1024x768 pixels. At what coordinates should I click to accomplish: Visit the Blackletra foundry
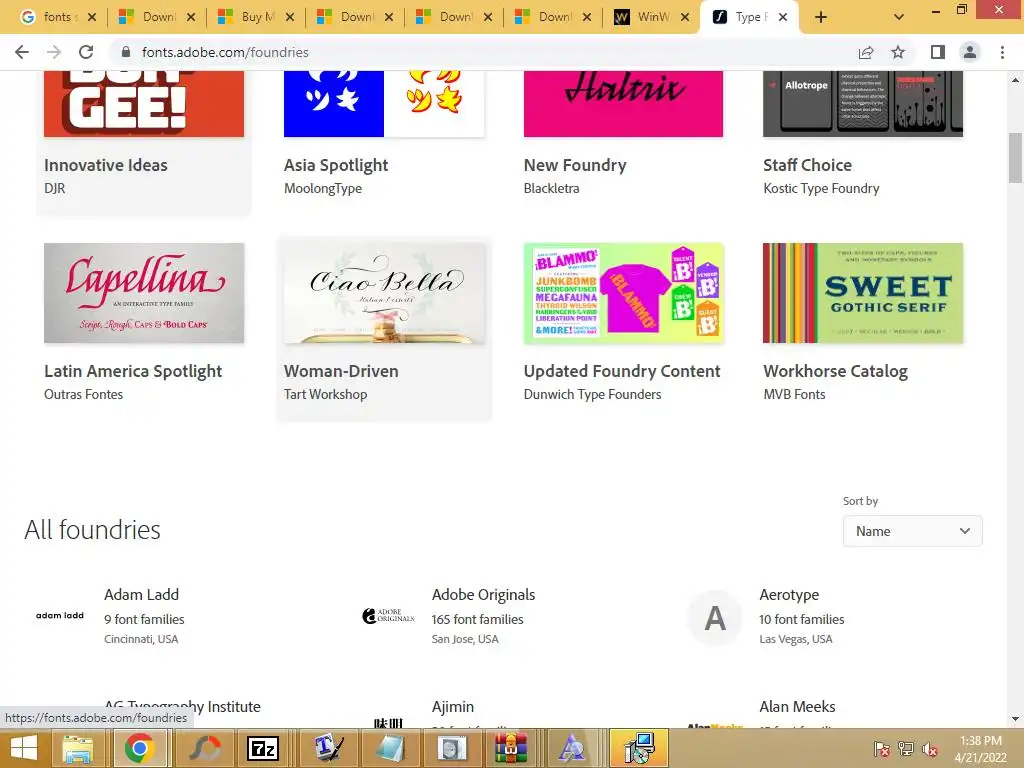tap(551, 189)
